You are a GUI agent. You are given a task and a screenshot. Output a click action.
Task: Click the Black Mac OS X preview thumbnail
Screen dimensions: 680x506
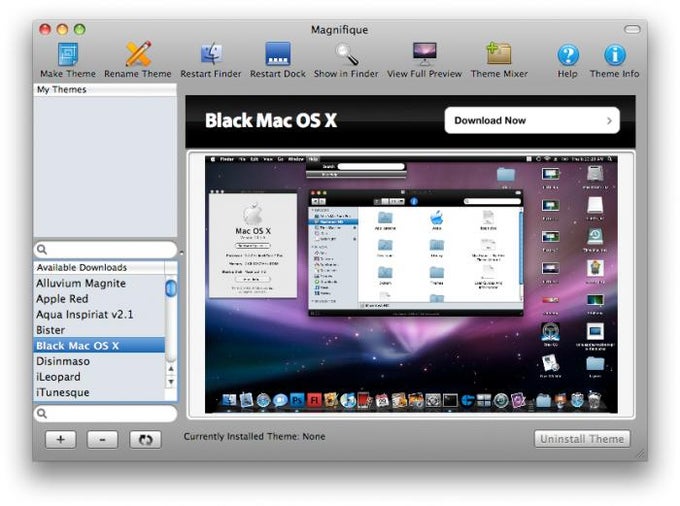point(411,284)
